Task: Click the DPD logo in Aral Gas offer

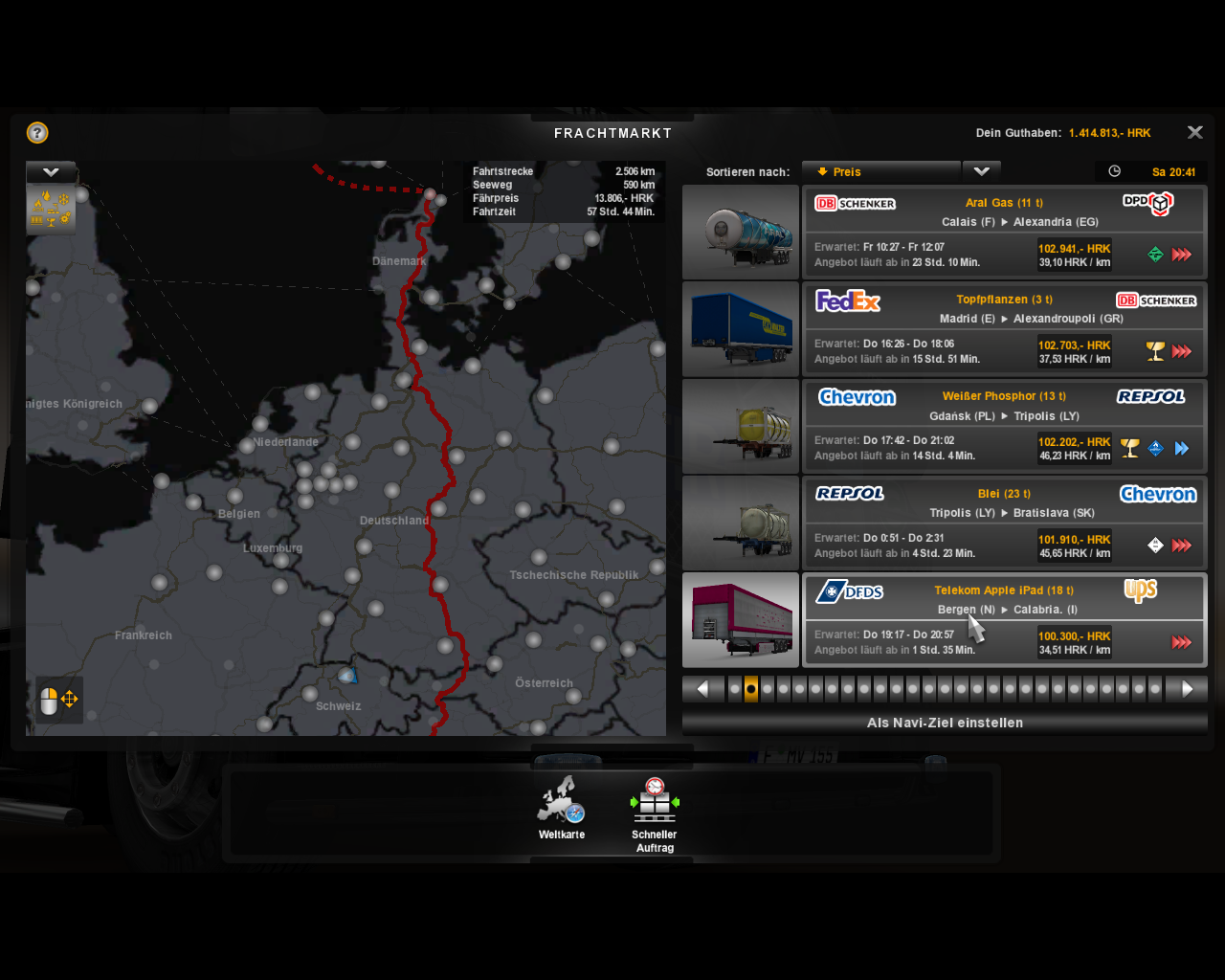Action: click(x=1147, y=203)
